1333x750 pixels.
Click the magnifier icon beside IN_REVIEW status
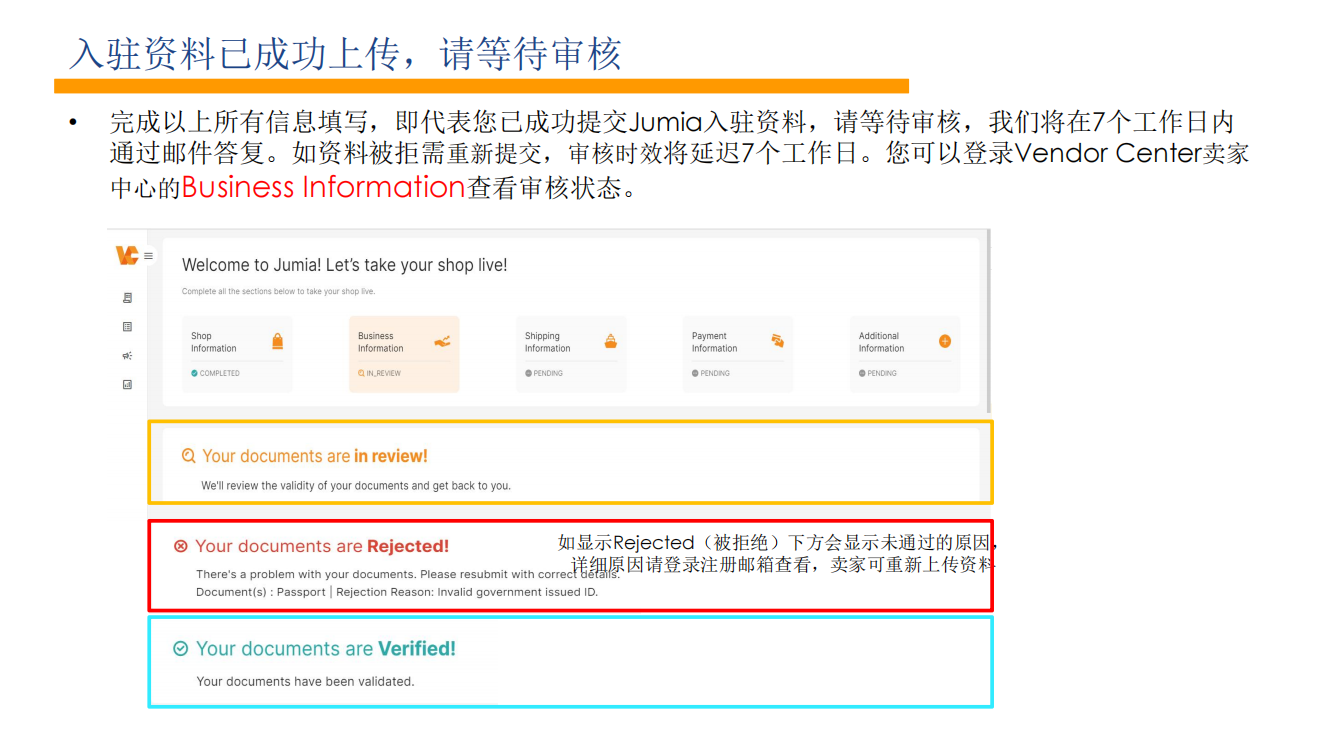(x=360, y=373)
